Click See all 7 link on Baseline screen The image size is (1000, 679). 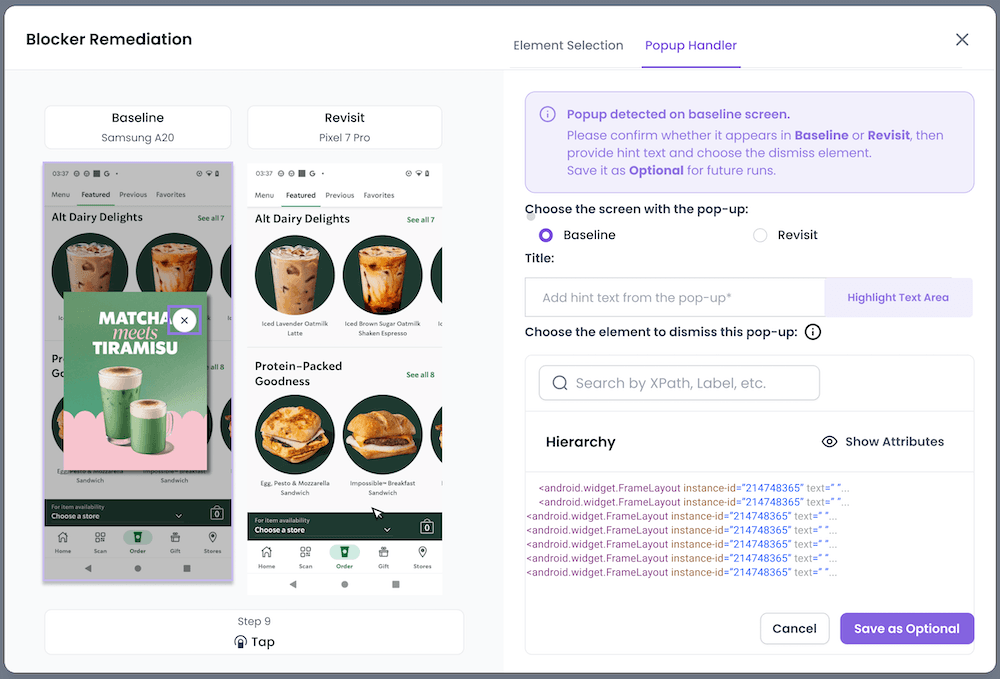point(210,218)
